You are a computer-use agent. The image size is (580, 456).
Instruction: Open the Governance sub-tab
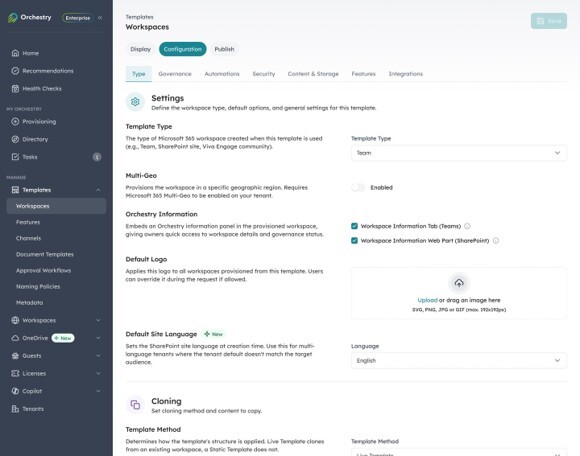(175, 74)
